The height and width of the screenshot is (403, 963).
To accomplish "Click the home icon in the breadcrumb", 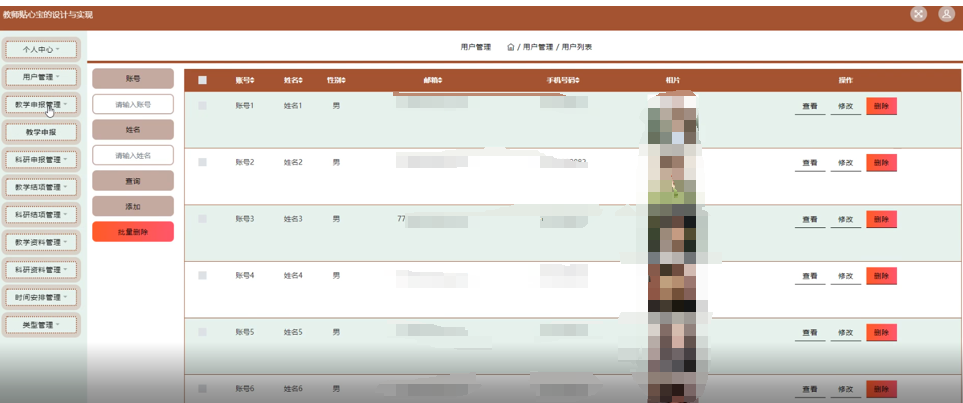I will pos(510,47).
